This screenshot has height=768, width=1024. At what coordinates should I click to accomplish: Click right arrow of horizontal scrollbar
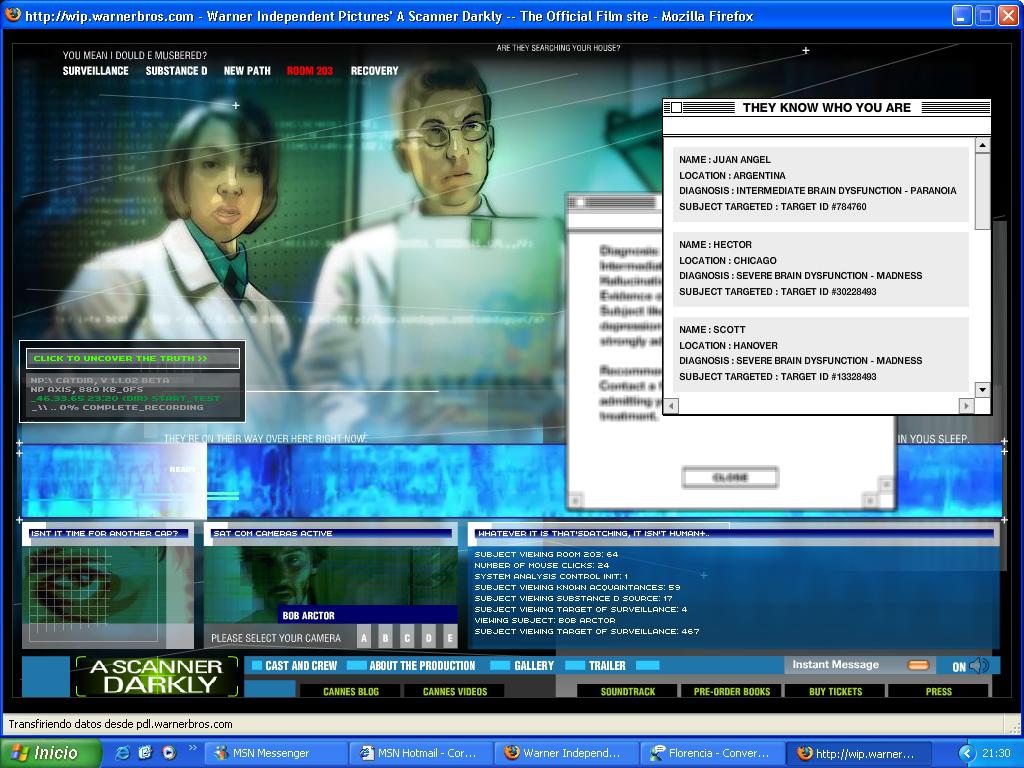coord(967,406)
